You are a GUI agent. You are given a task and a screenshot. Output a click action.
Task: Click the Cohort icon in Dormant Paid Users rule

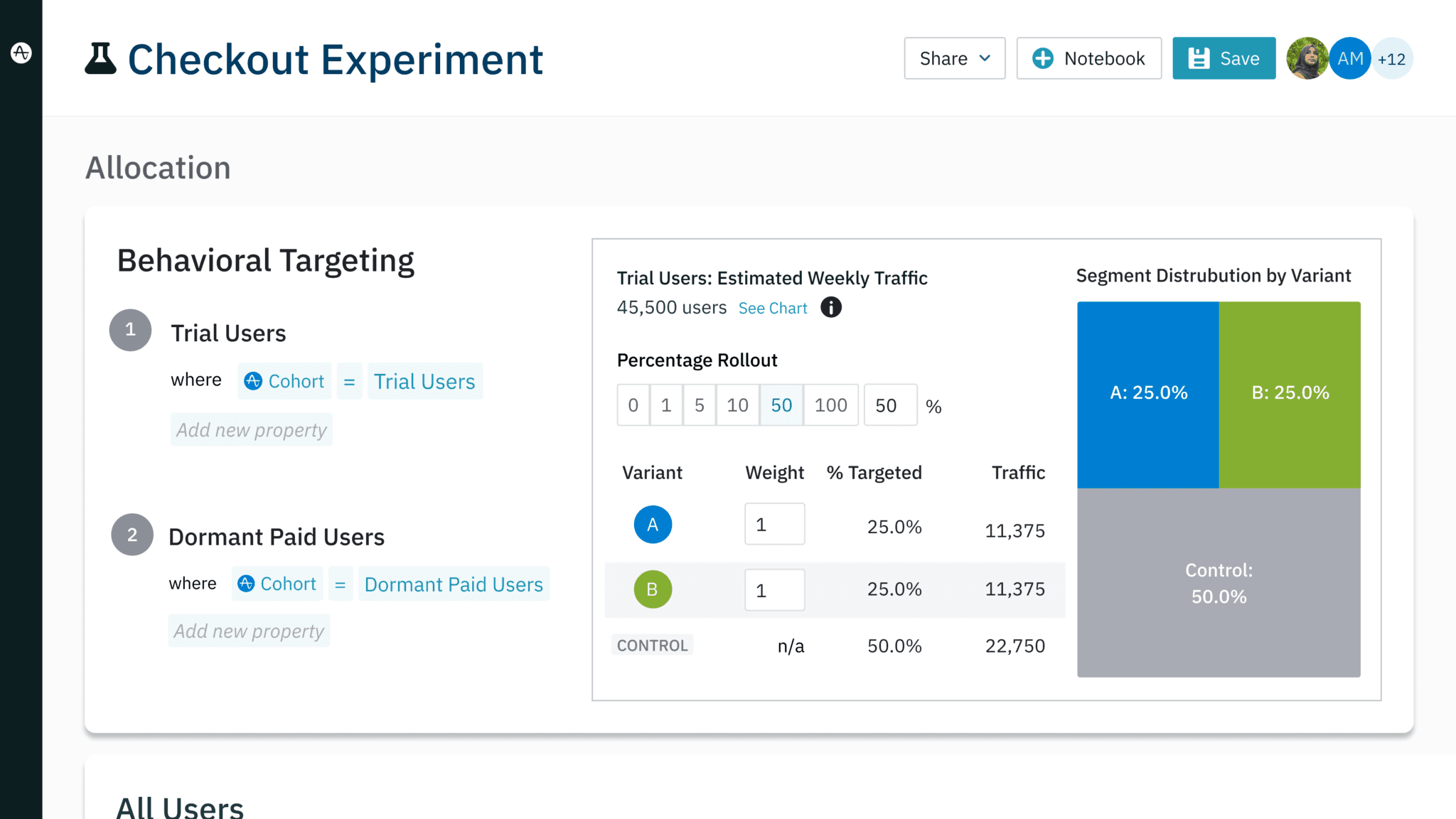click(x=245, y=584)
